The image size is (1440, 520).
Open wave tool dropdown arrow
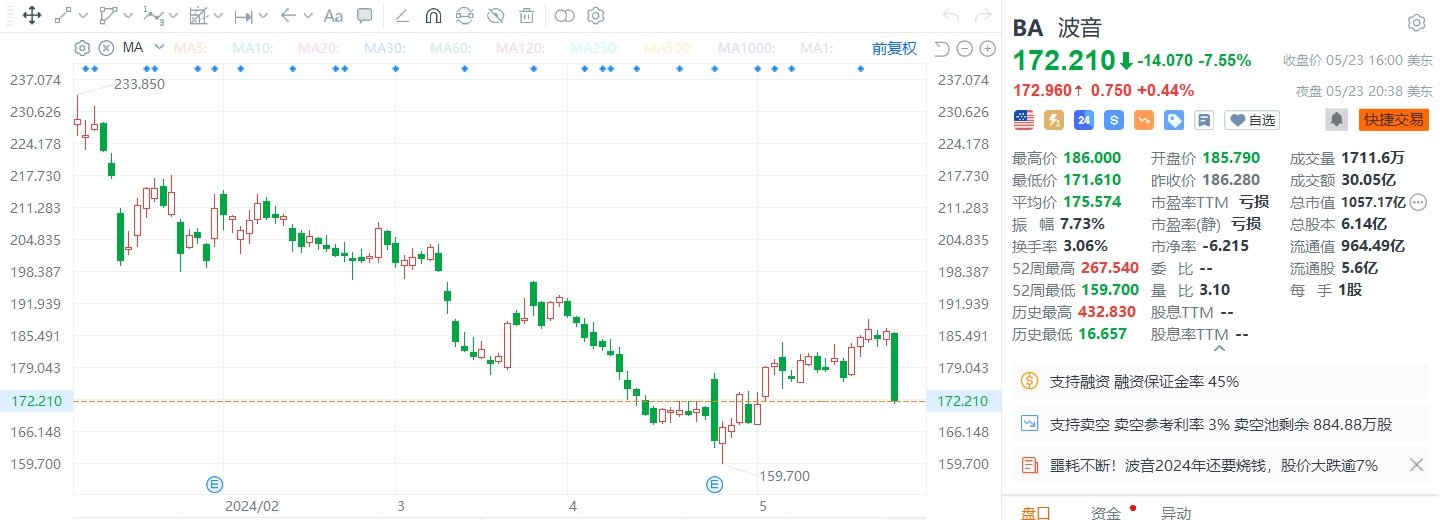click(x=172, y=16)
